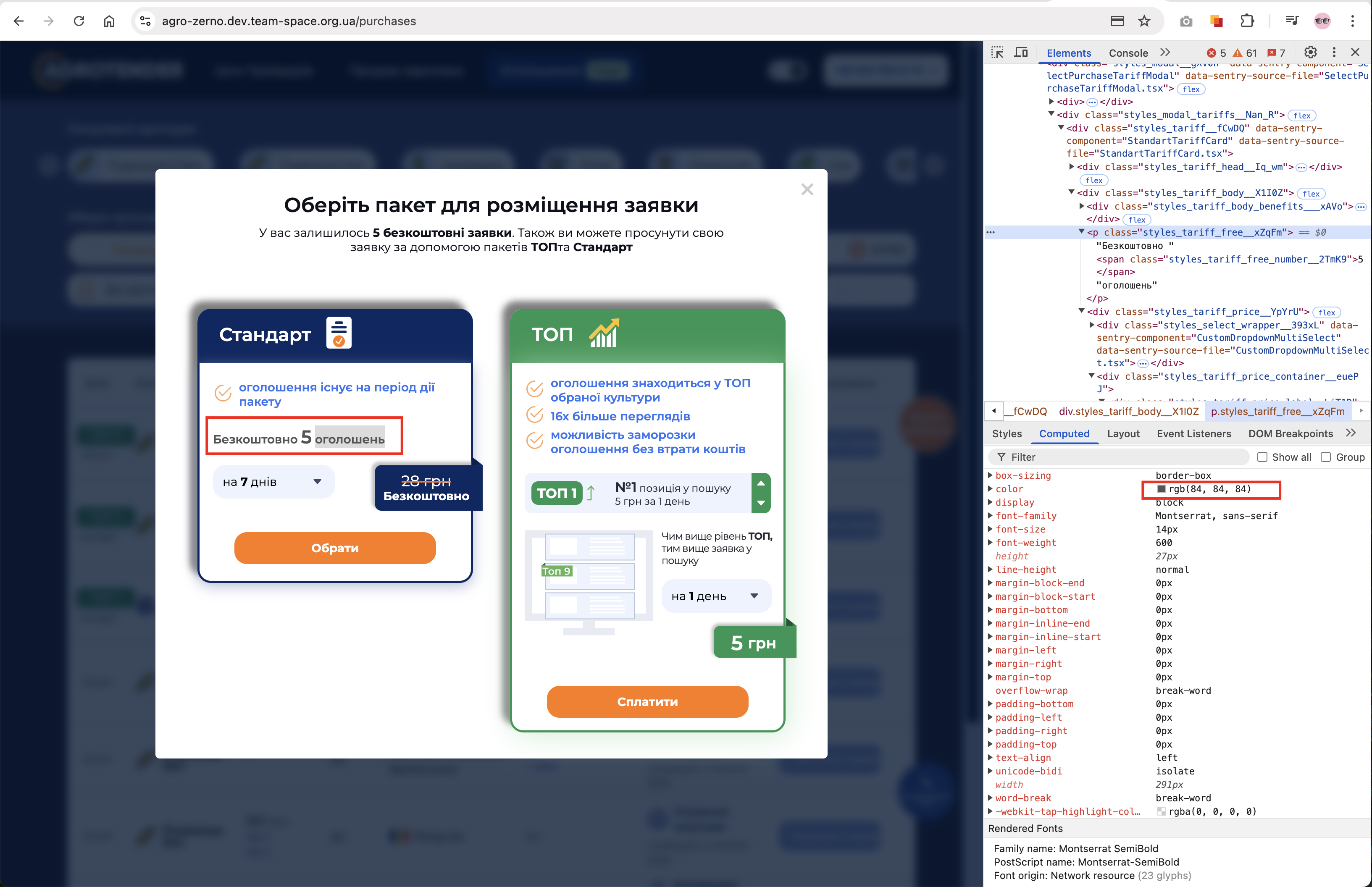1372x887 pixels.
Task: Enable the Show all checkbox
Action: (1262, 457)
